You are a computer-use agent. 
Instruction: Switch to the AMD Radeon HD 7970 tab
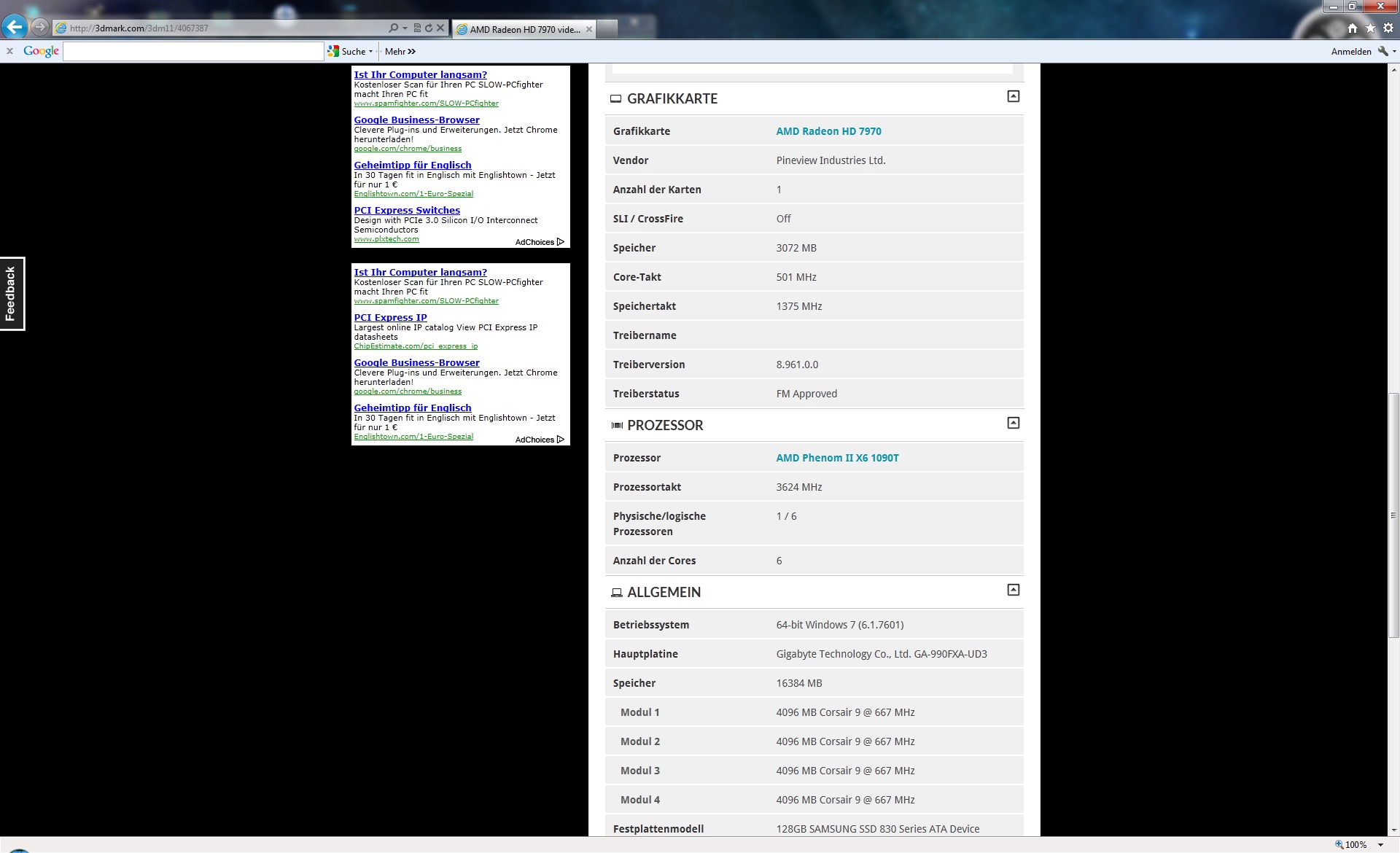[524, 29]
